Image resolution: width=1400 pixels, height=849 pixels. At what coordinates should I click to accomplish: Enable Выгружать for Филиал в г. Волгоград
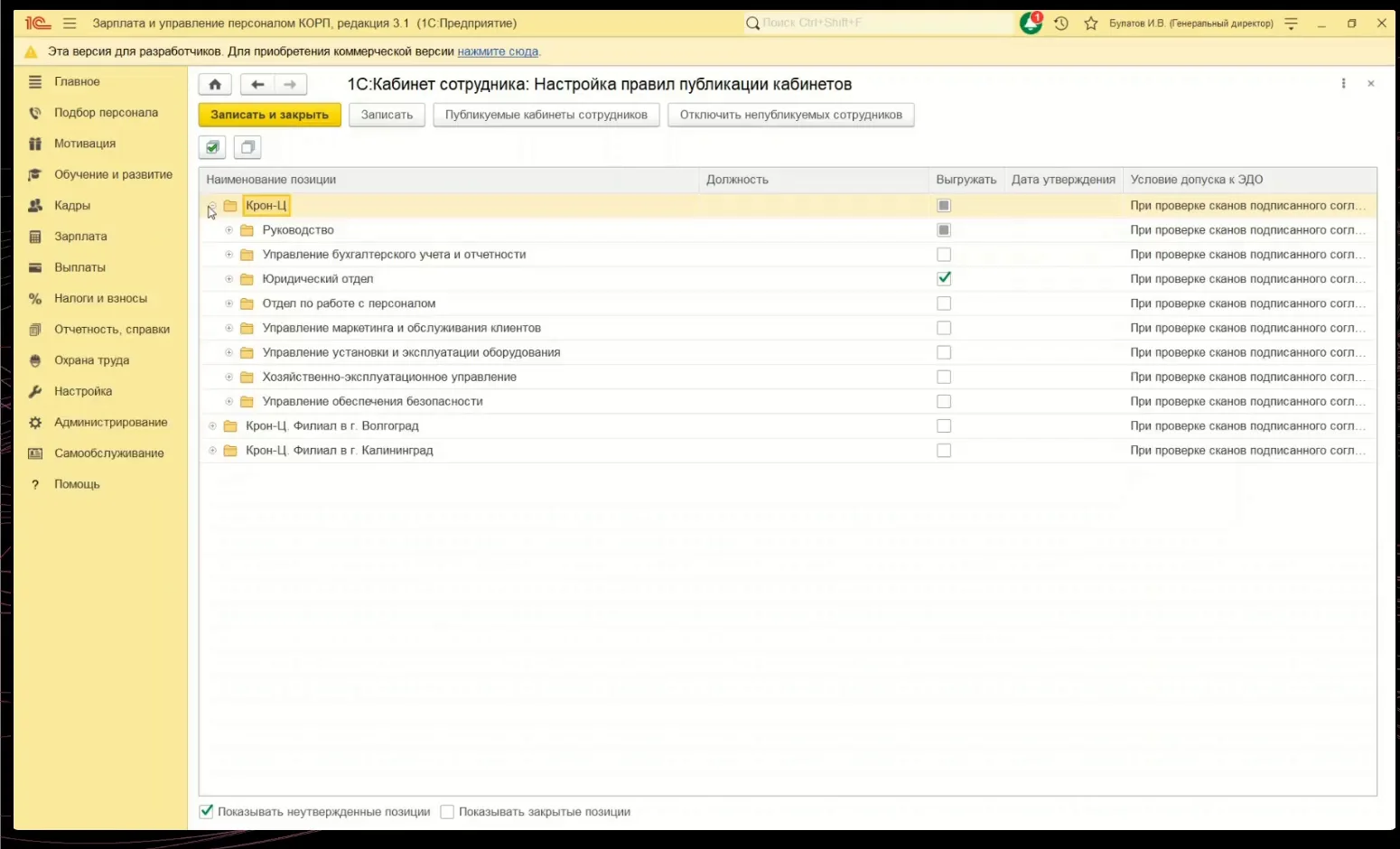[x=944, y=426]
